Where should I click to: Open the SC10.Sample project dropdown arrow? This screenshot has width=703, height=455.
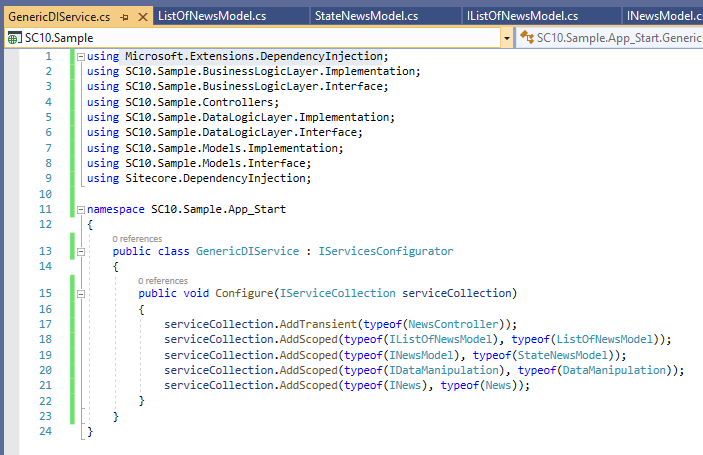[x=507, y=38]
